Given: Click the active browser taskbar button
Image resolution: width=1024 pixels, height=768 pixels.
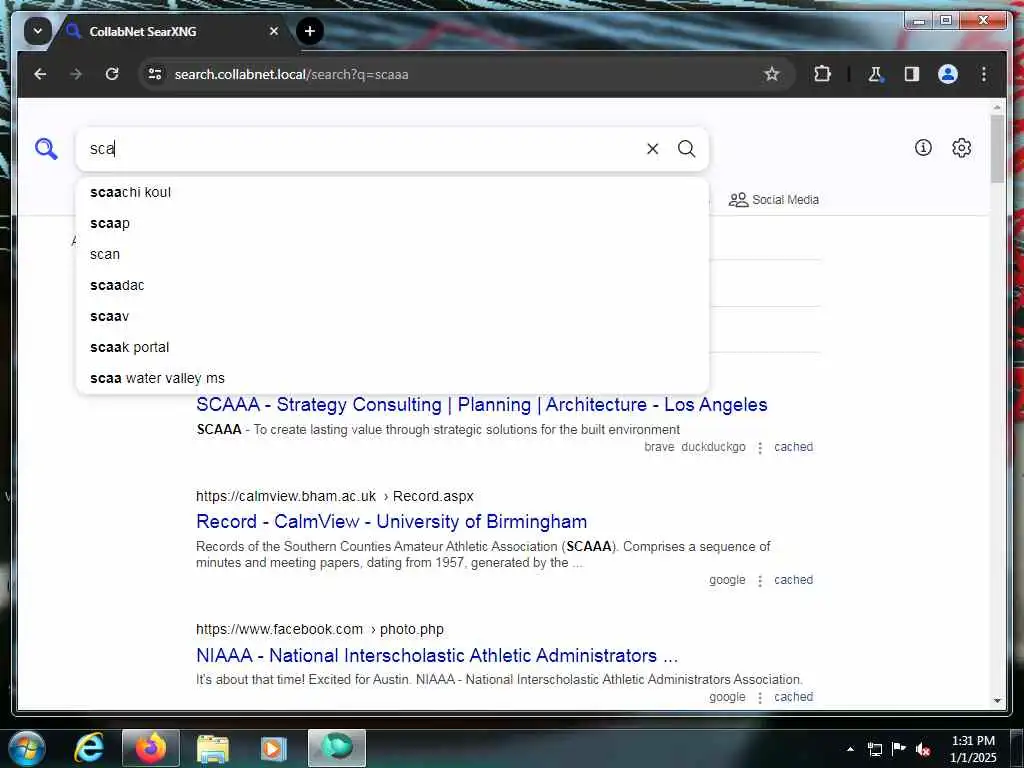Looking at the screenshot, I should pyautogui.click(x=337, y=748).
